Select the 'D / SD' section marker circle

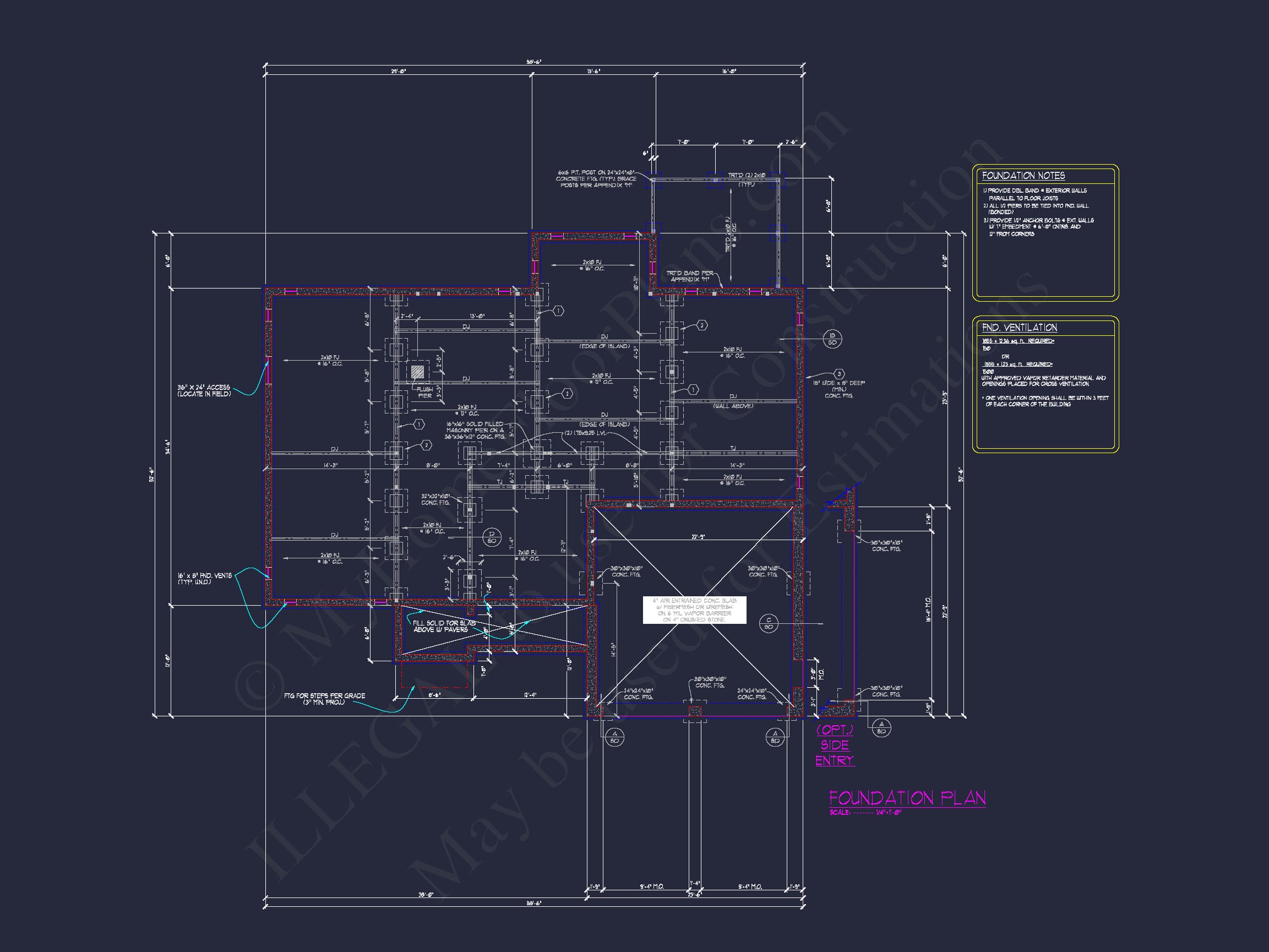[x=491, y=537]
